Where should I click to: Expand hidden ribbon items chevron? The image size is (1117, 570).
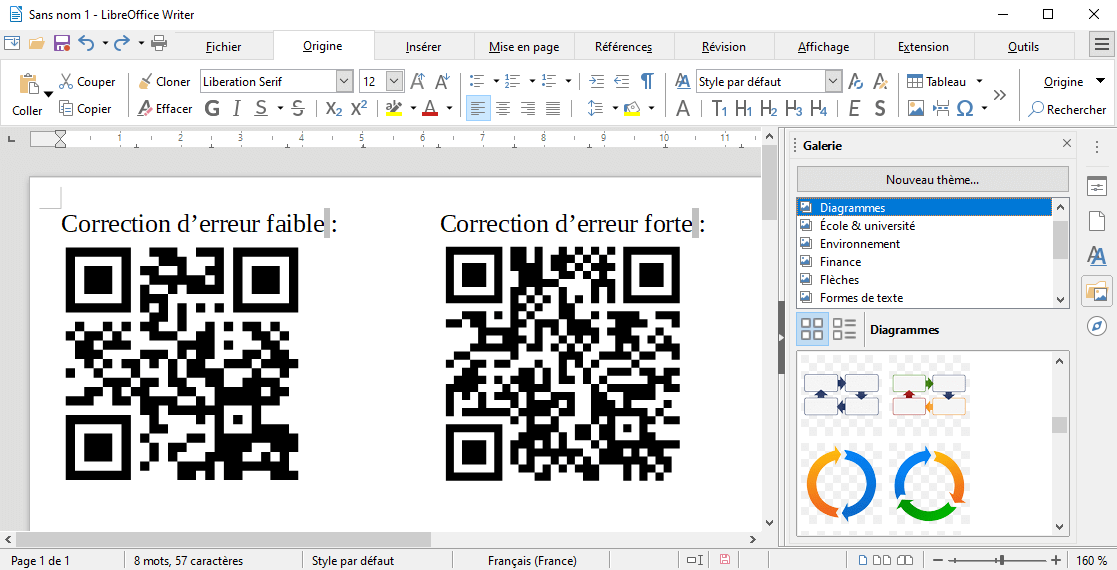tap(999, 95)
